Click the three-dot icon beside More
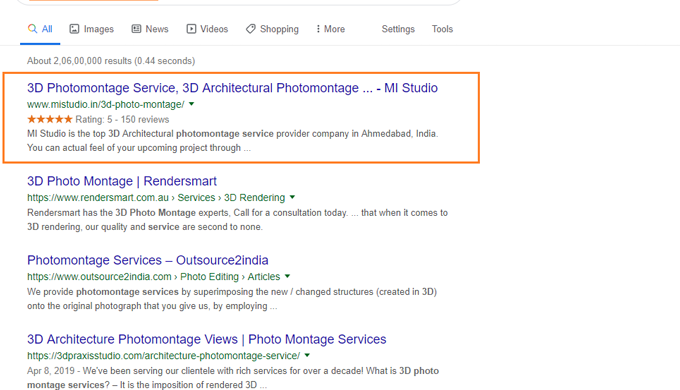This screenshot has width=680, height=390. click(x=318, y=29)
